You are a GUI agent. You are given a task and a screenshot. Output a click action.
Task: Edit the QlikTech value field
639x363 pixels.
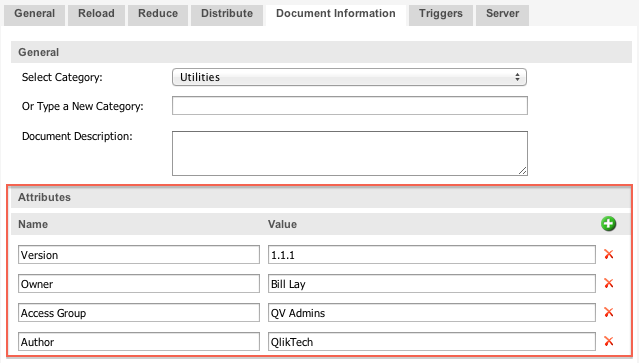pos(432,341)
